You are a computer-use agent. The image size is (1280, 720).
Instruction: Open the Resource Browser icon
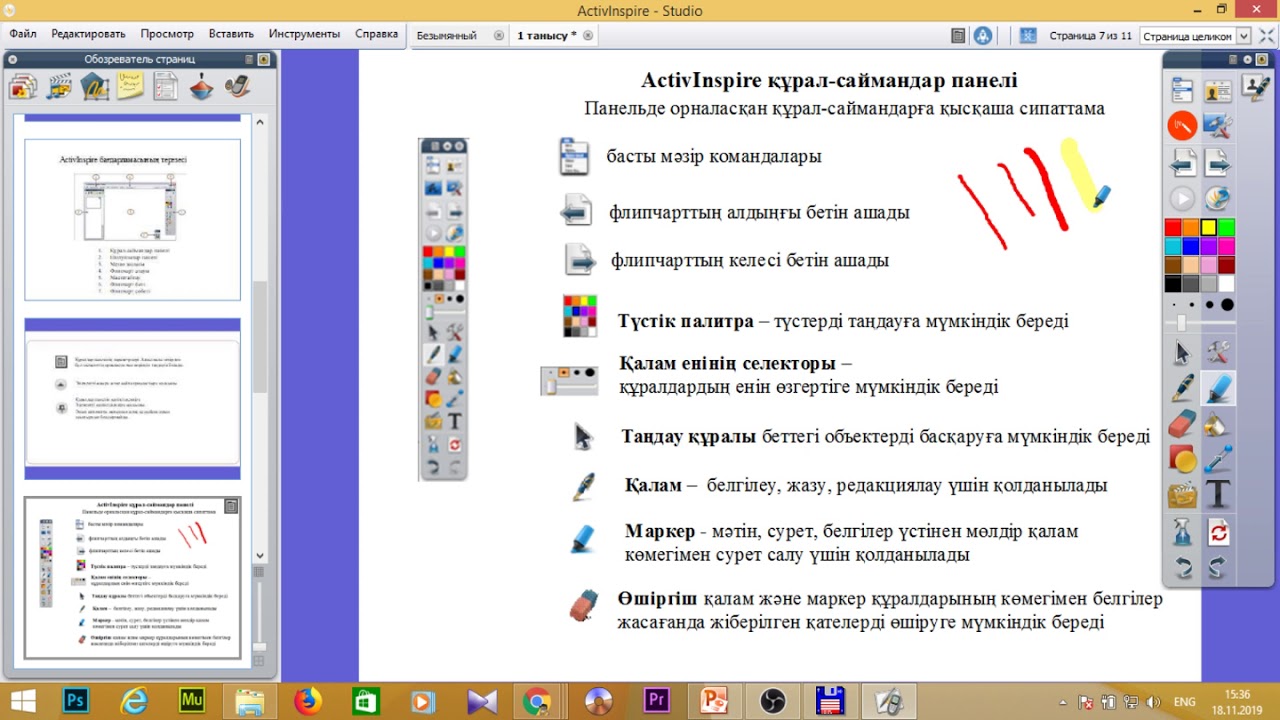[59, 86]
